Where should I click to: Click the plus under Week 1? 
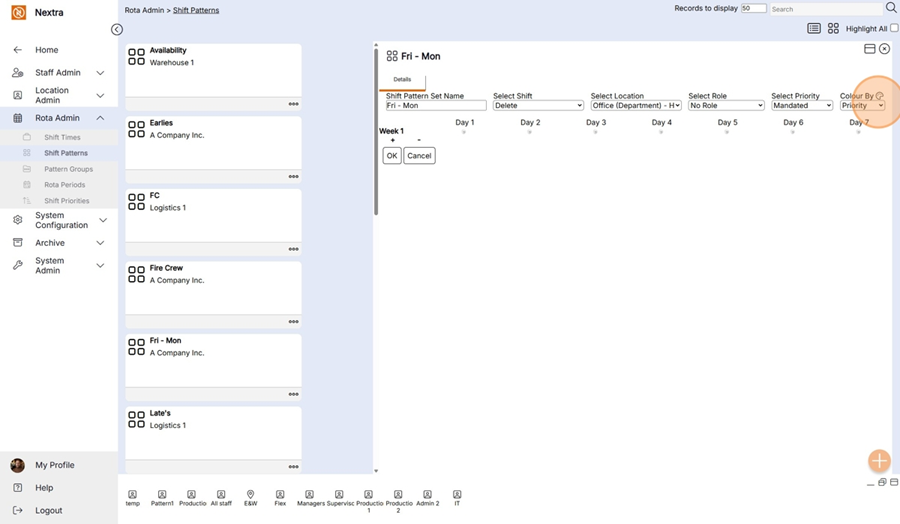click(x=393, y=141)
